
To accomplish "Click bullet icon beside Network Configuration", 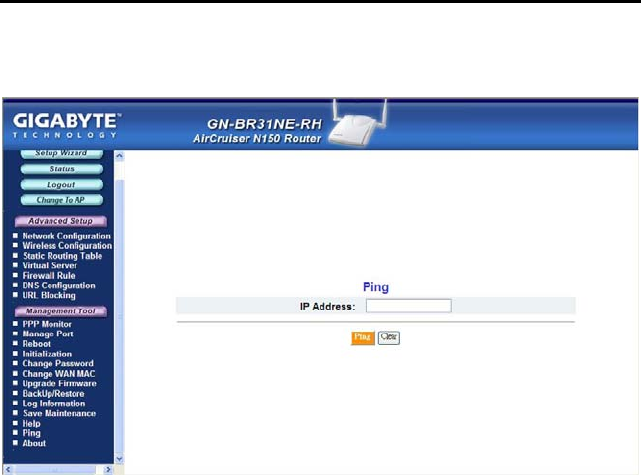I will click(16, 235).
